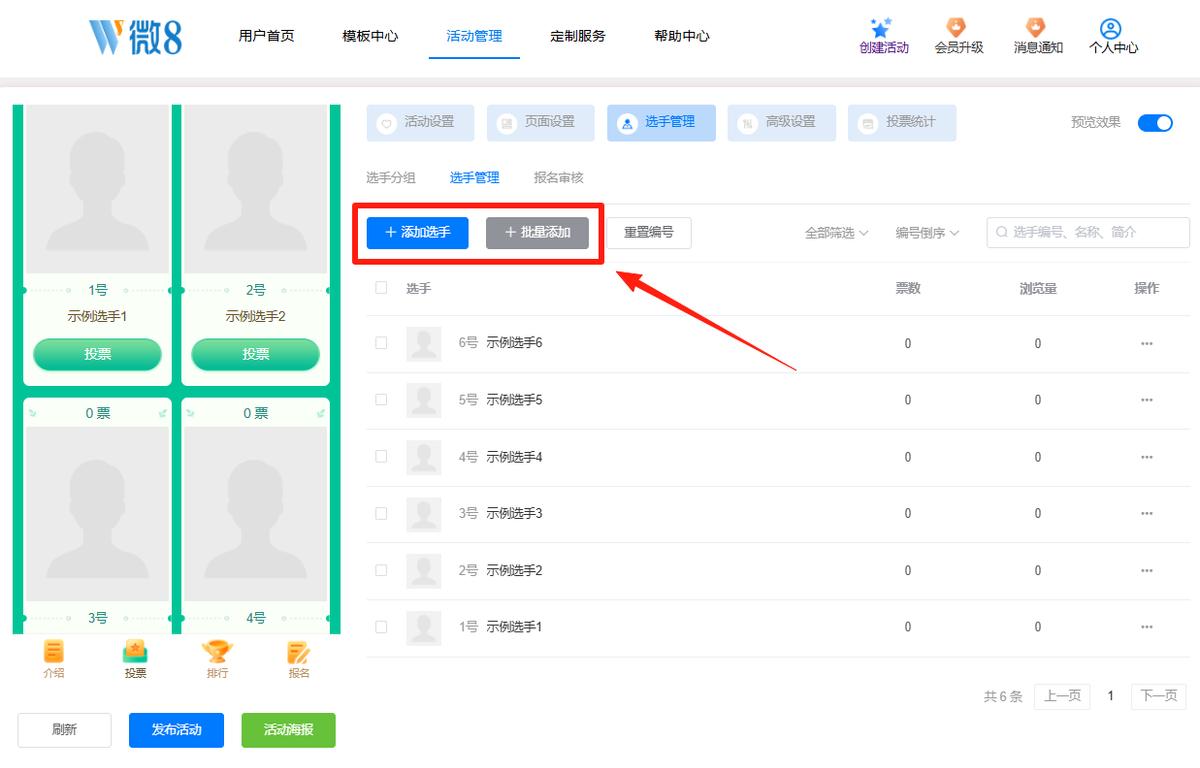The height and width of the screenshot is (768, 1200).
Task: Vote for 示例选手1 in preview
Action: (x=98, y=354)
